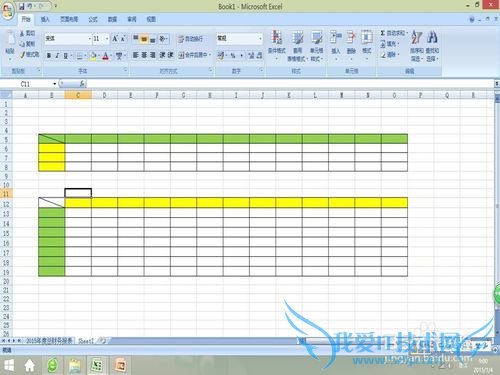Align text right
This screenshot has height=375, width=500.
pyautogui.click(x=152, y=55)
